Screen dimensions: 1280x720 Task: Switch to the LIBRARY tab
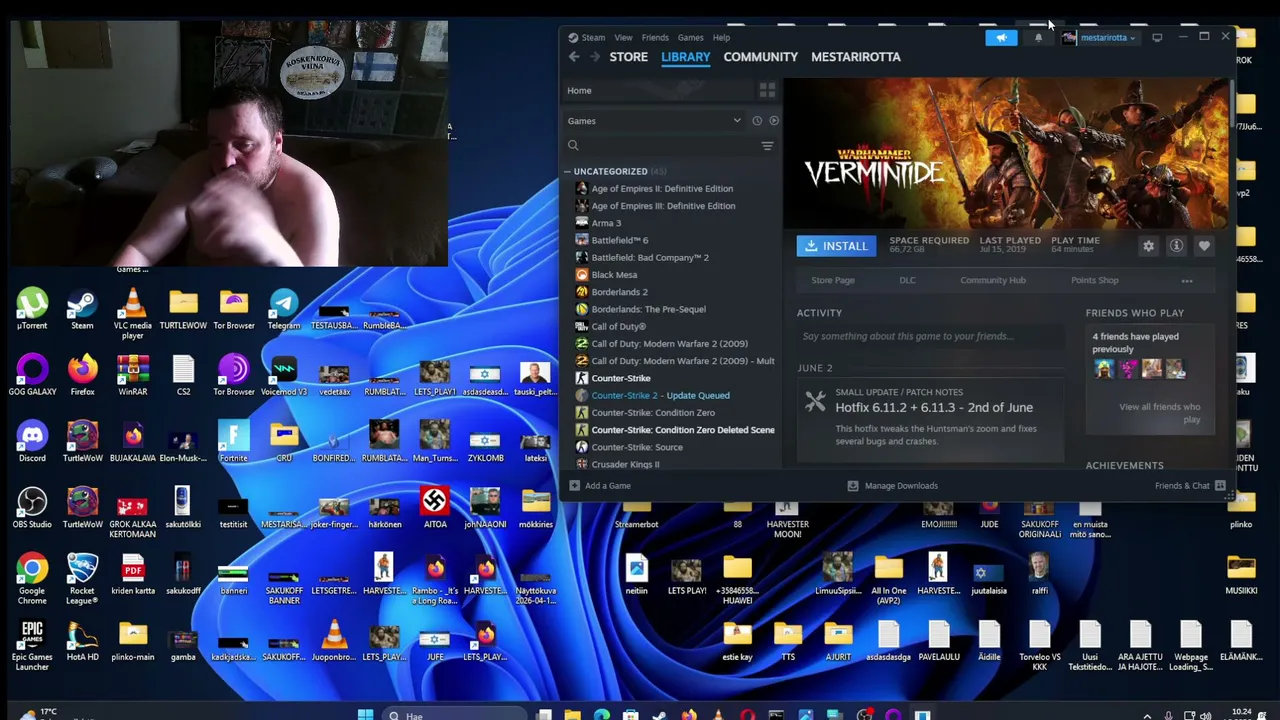(686, 57)
